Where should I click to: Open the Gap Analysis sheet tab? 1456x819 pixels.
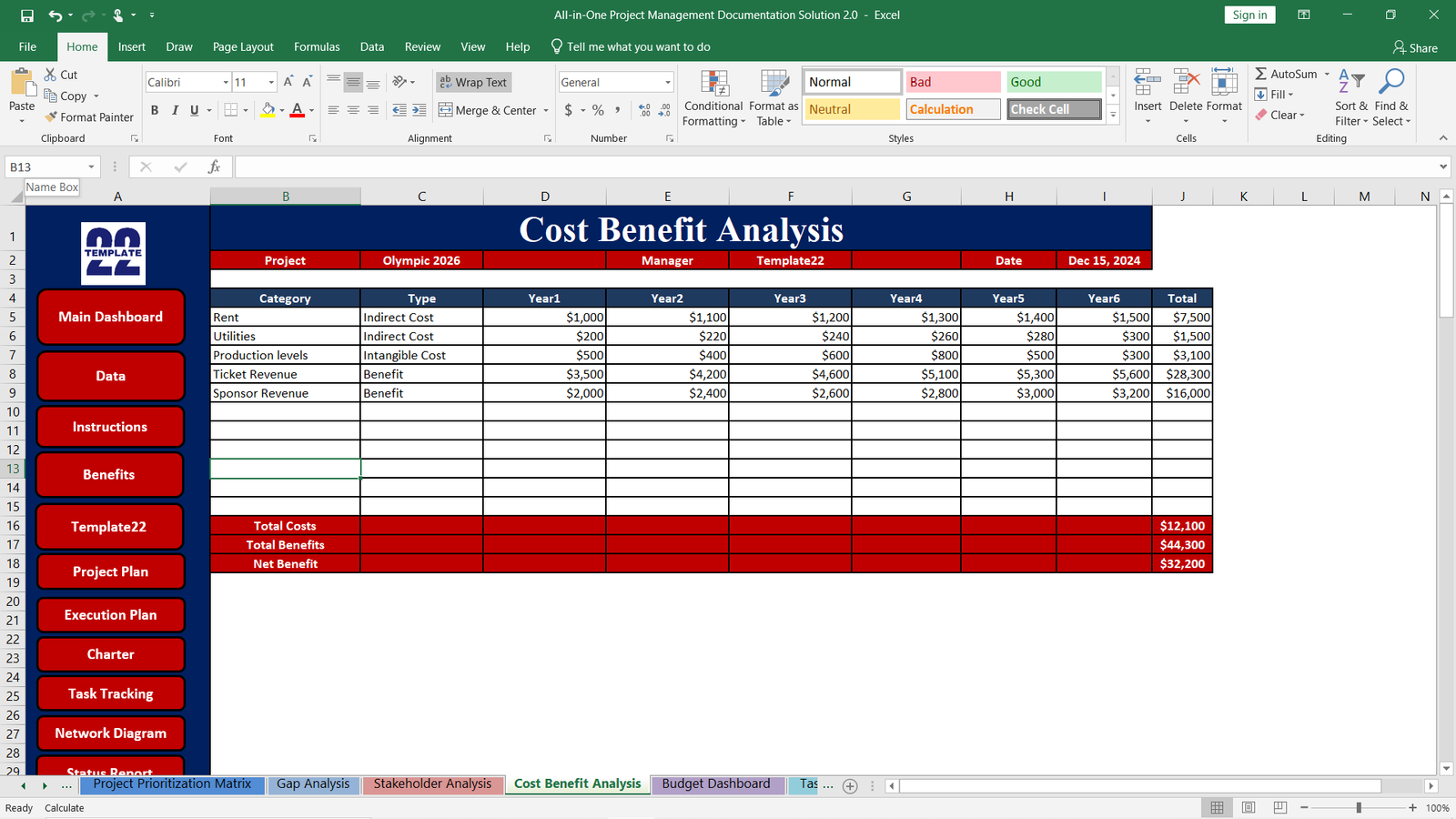point(313,784)
